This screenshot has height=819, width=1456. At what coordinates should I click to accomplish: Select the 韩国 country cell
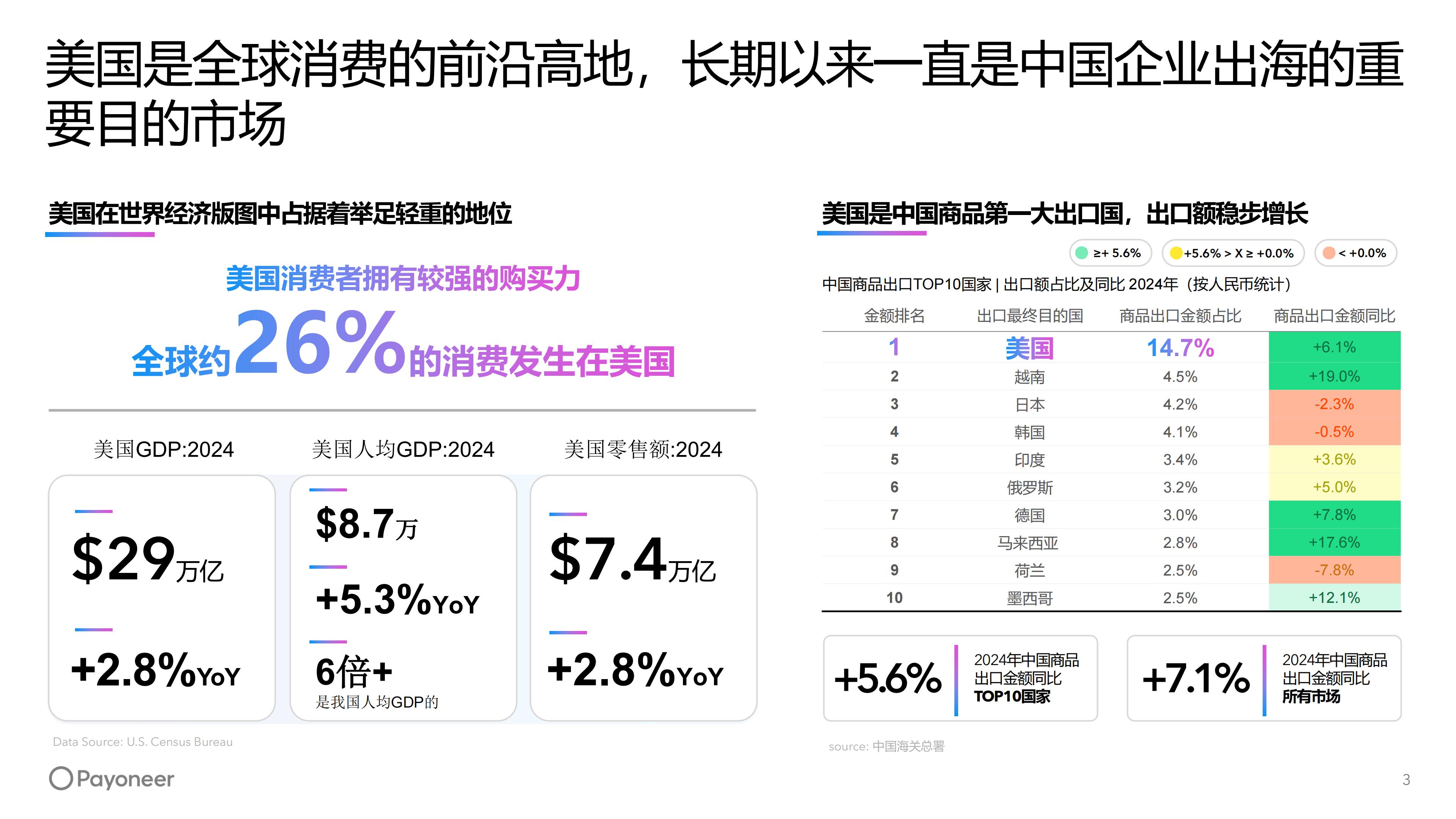1029,432
